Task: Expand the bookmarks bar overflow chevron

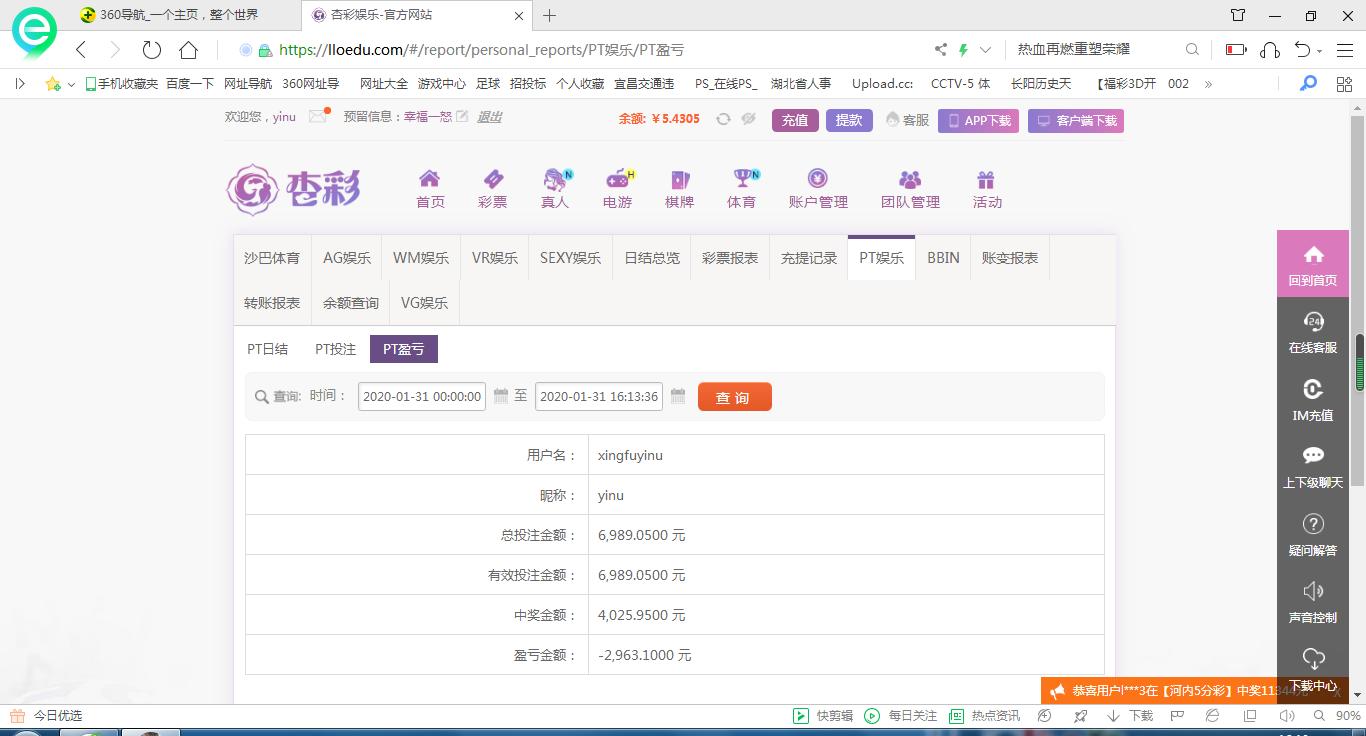Action: point(1208,84)
